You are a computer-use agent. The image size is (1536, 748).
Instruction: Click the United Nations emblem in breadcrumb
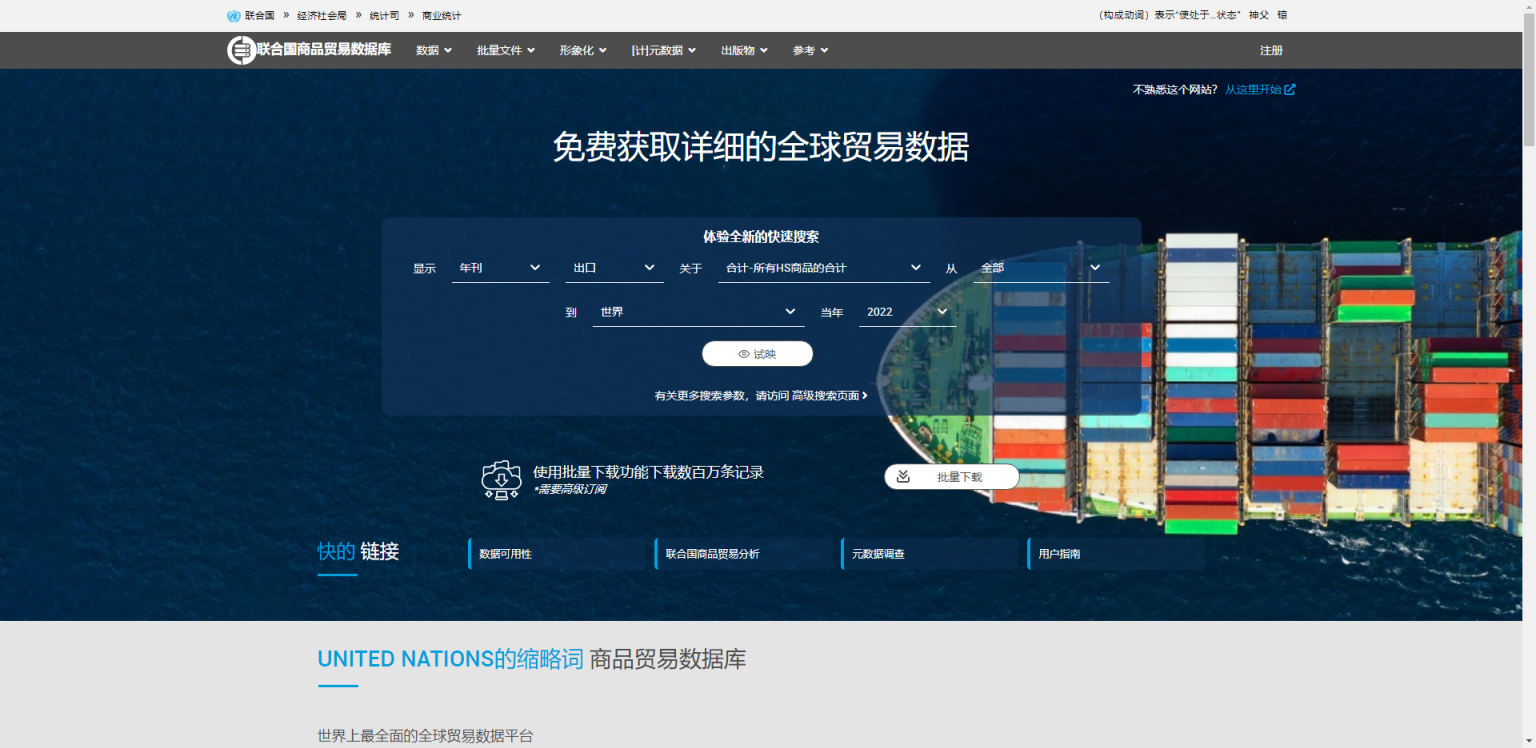(232, 15)
